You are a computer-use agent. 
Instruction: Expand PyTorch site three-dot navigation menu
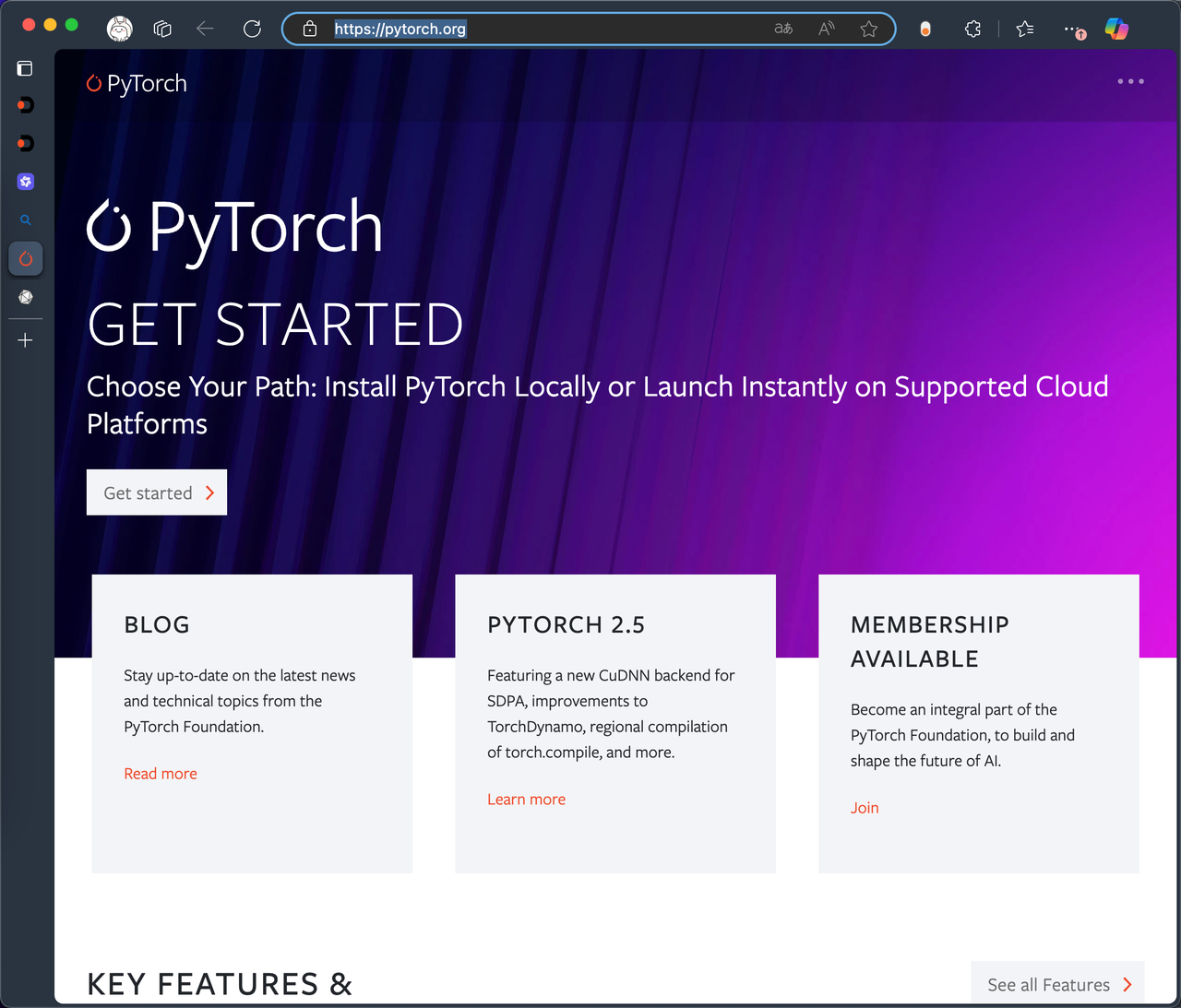1130,82
